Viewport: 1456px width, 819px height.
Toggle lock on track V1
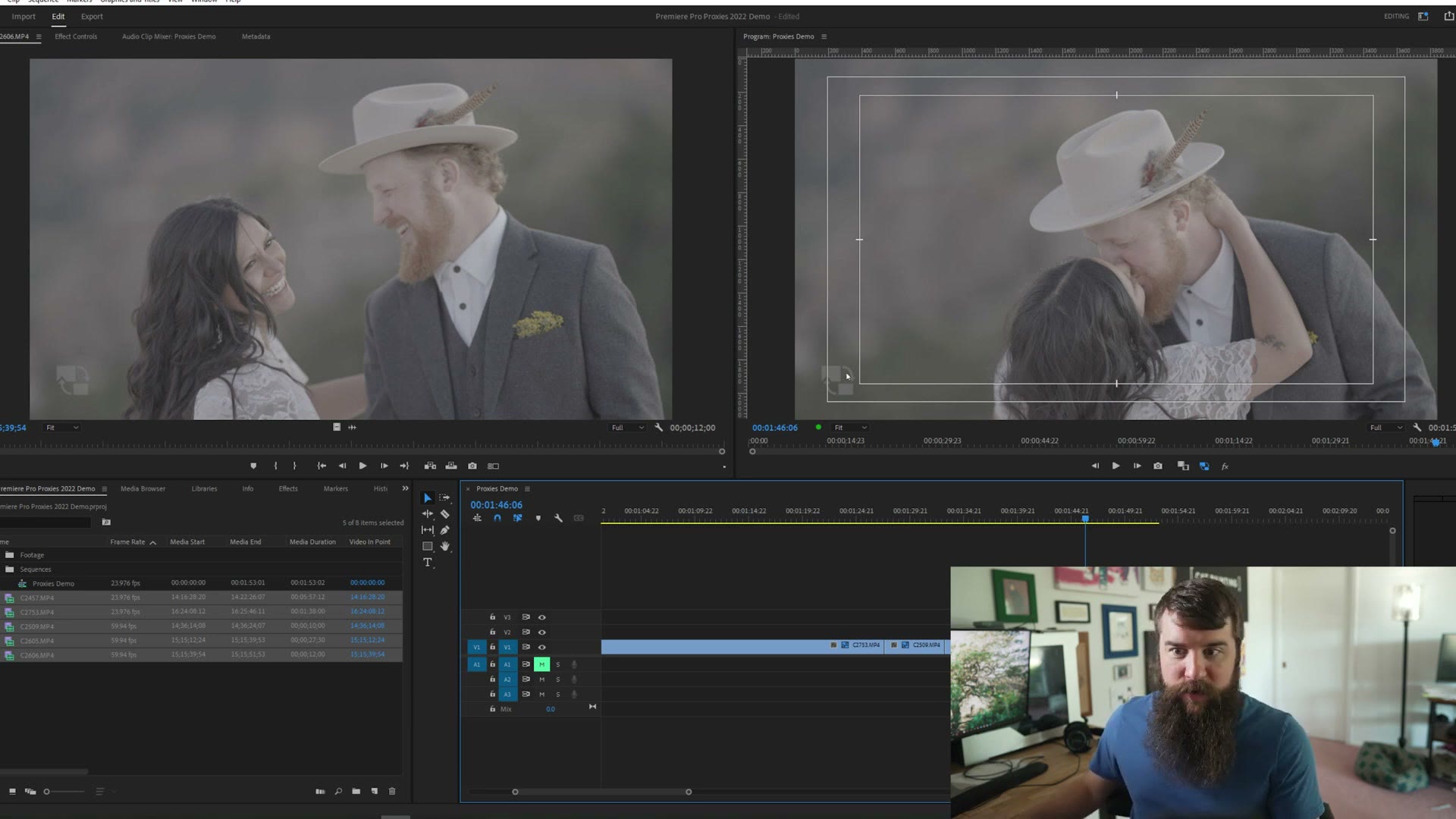pyautogui.click(x=492, y=647)
